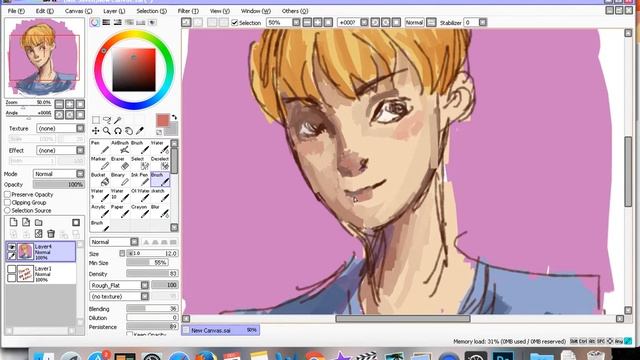Enable Preserve Opacity
Image resolution: width=640 pixels, height=360 pixels.
[7, 195]
